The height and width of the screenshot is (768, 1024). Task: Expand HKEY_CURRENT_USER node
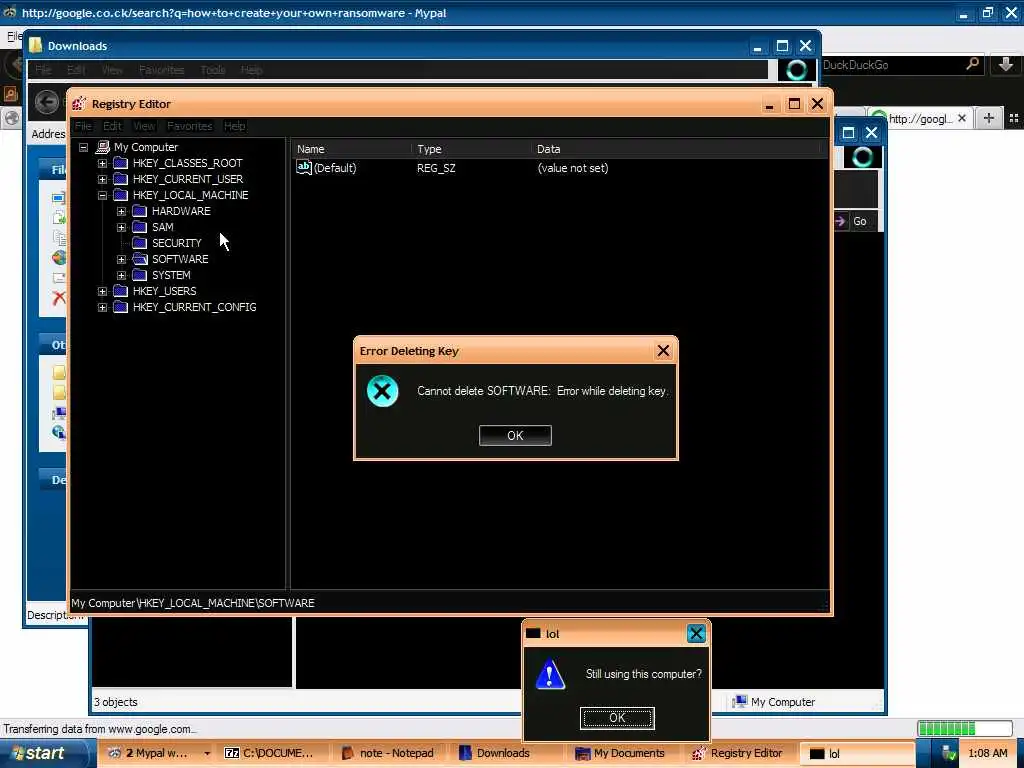pyautogui.click(x=103, y=179)
